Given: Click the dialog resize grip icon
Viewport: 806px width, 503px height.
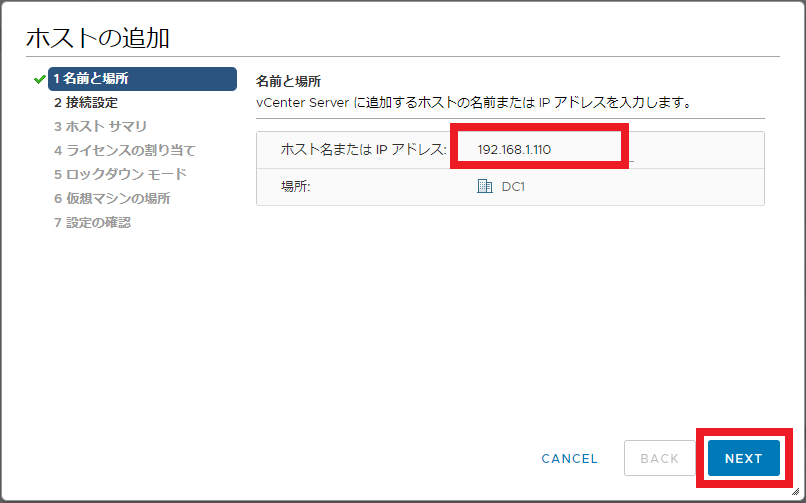Looking at the screenshot, I should coord(795,492).
